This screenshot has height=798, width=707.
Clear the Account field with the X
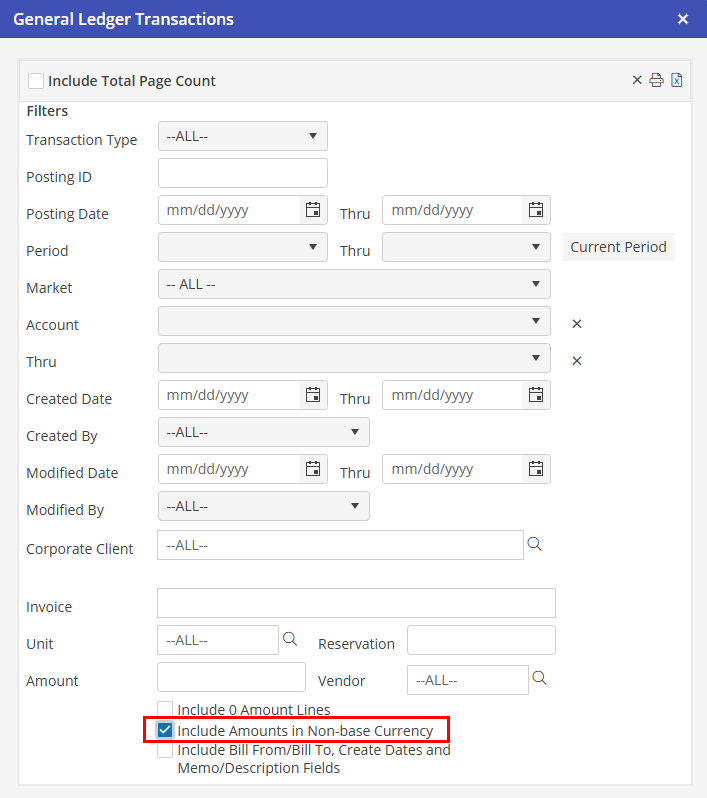pos(577,324)
